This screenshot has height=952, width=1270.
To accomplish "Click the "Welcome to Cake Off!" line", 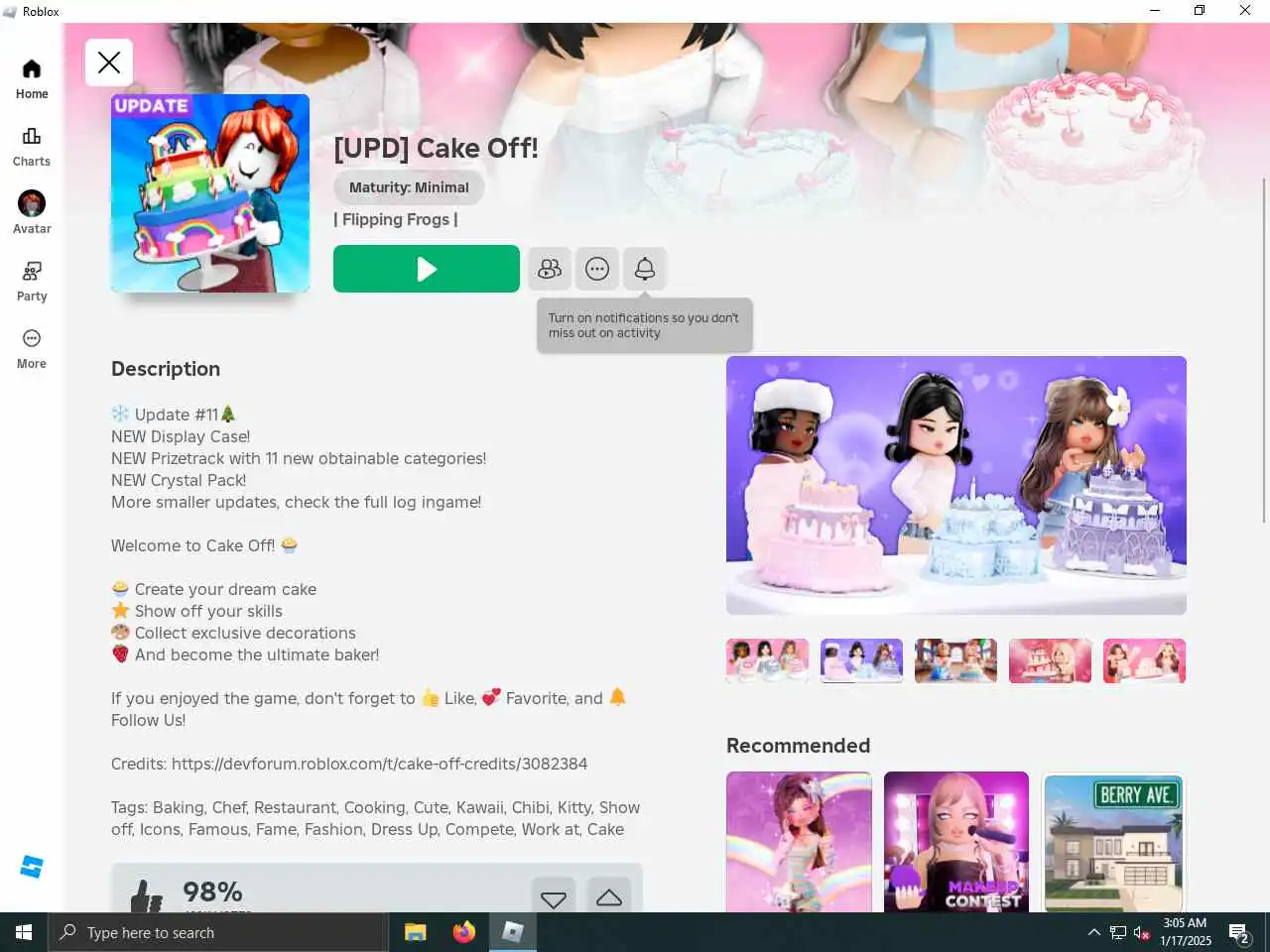I will pos(204,545).
